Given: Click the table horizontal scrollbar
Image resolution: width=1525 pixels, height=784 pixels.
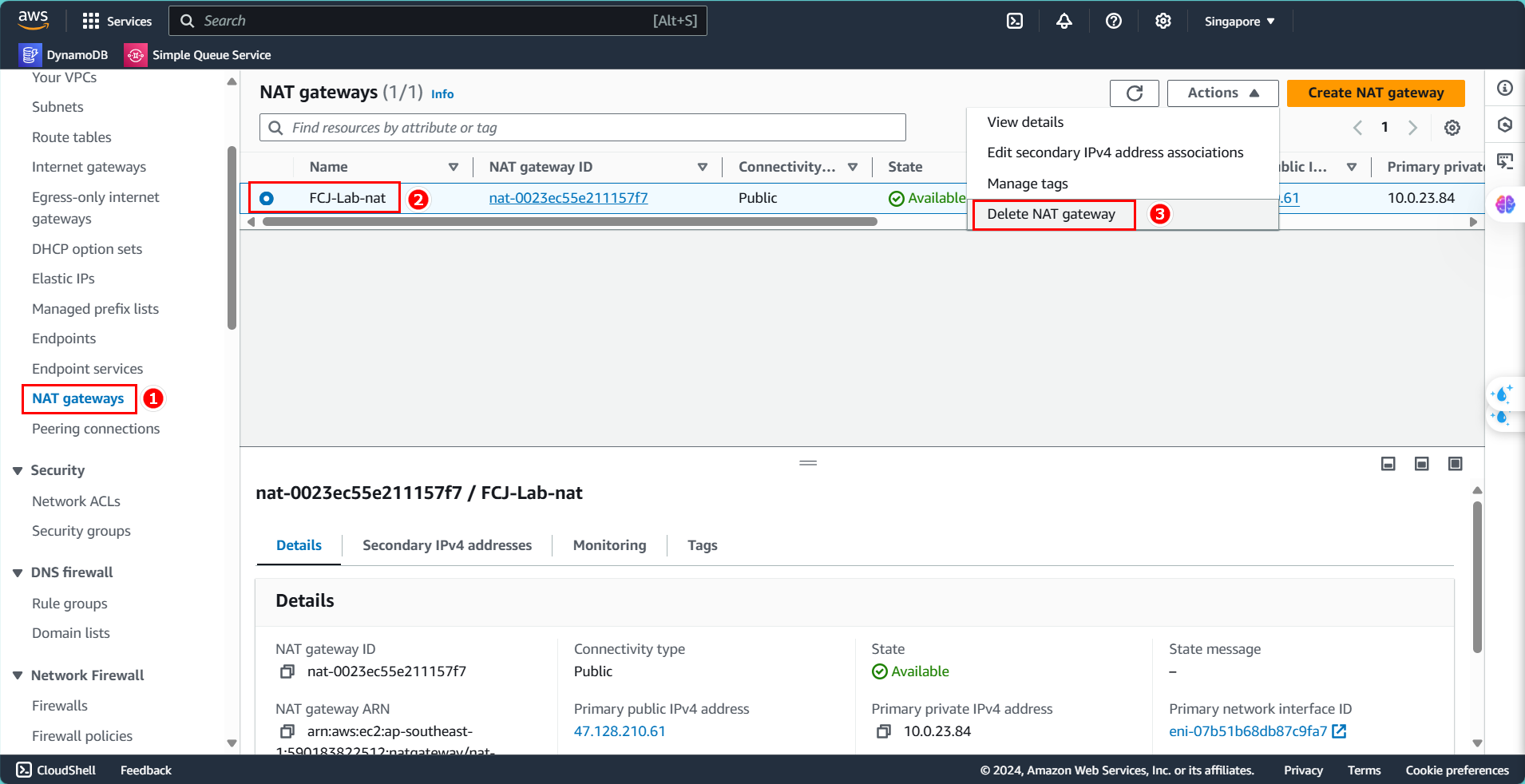Looking at the screenshot, I should point(569,222).
